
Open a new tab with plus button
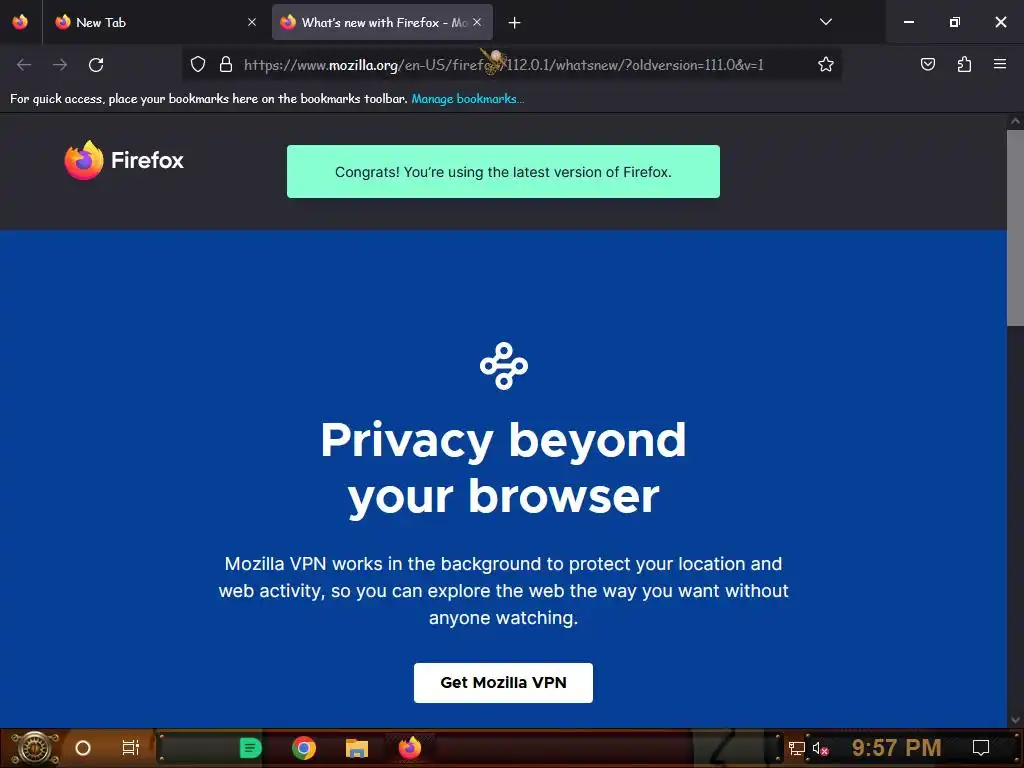point(515,23)
